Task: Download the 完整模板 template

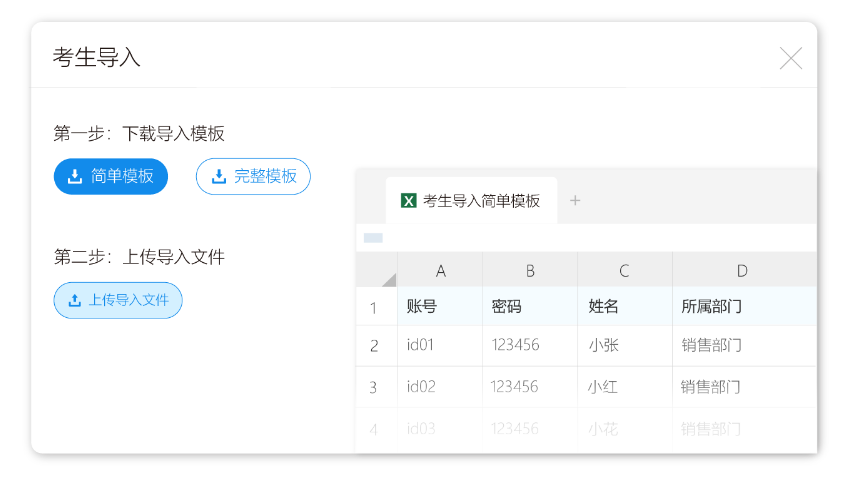Action: (x=253, y=176)
